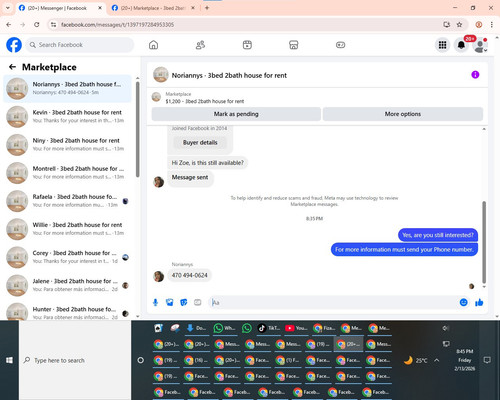Click the message text field
The image size is (500, 400).
333,302
